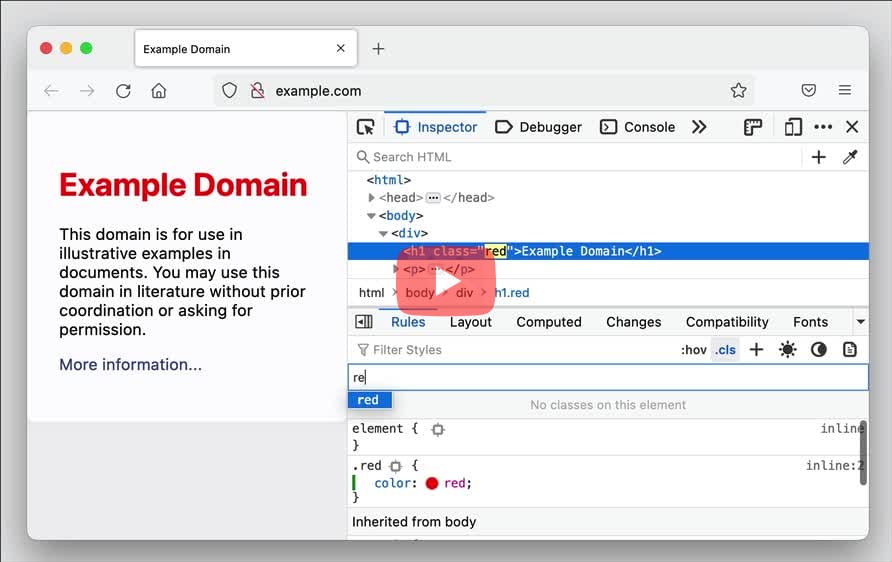Select the h1 class red node

(608, 251)
